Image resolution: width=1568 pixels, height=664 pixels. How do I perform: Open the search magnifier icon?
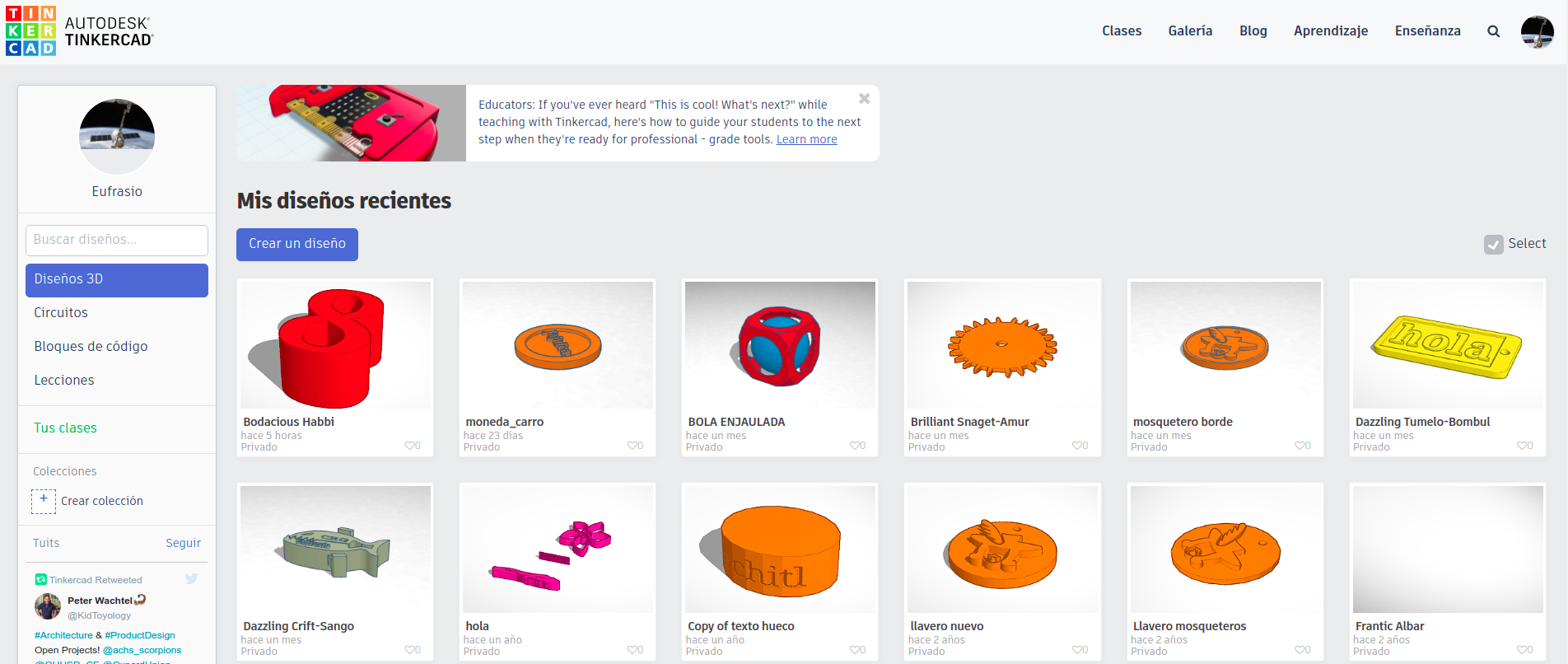[1493, 31]
